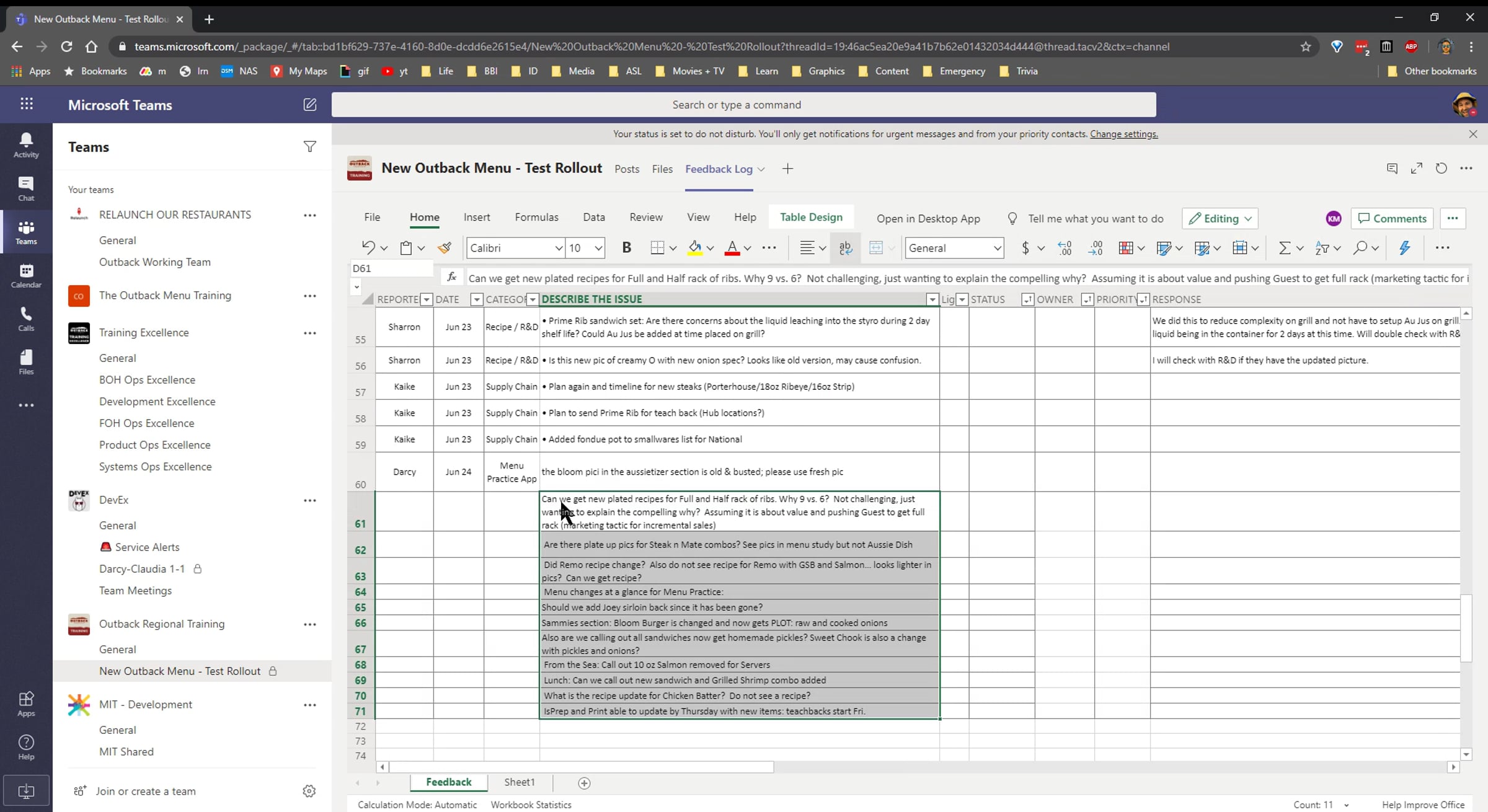Select the Format Painter tool
1488x812 pixels.
445,248
